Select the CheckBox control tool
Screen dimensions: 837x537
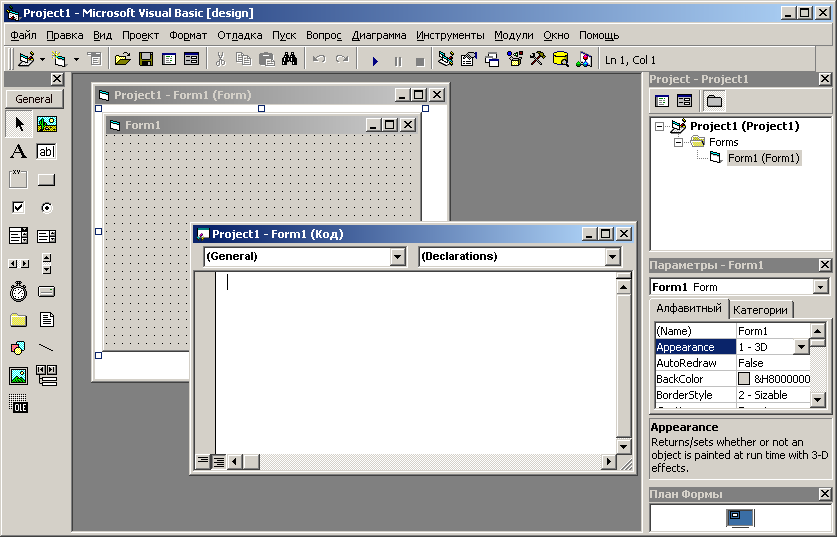click(18, 207)
